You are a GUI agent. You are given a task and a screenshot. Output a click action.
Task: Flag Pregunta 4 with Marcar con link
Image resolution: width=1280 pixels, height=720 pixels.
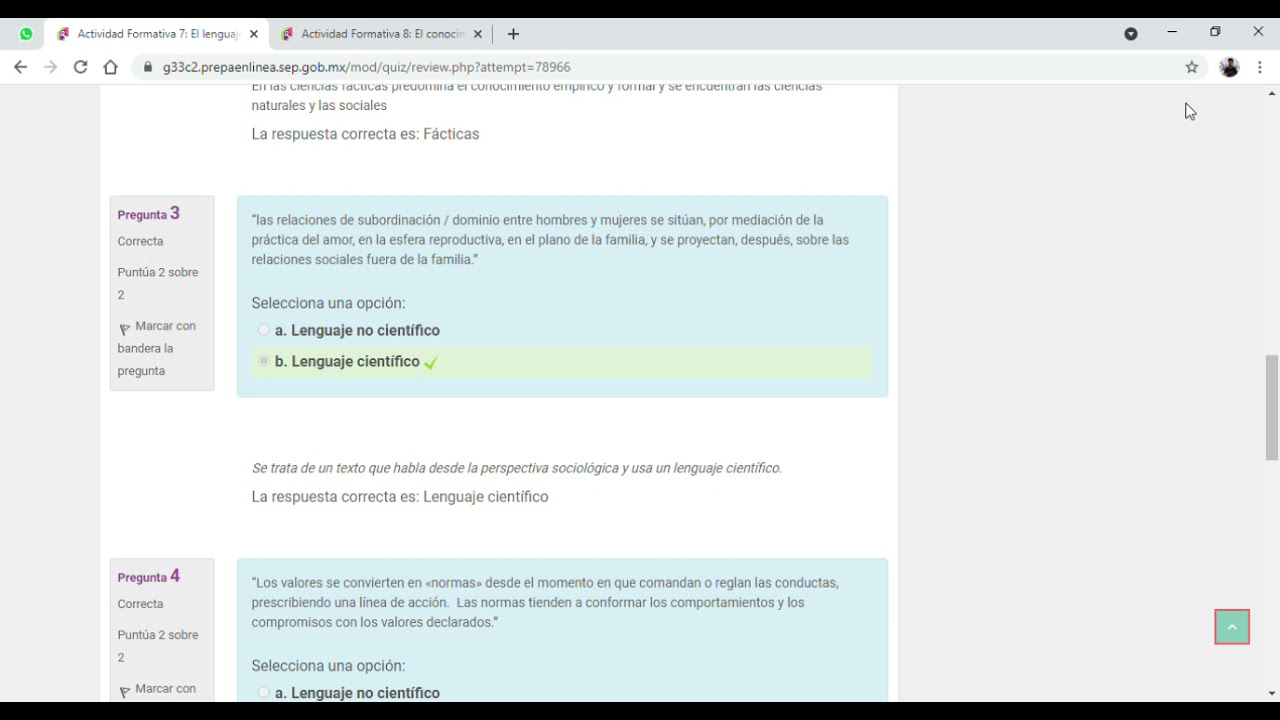click(x=157, y=689)
